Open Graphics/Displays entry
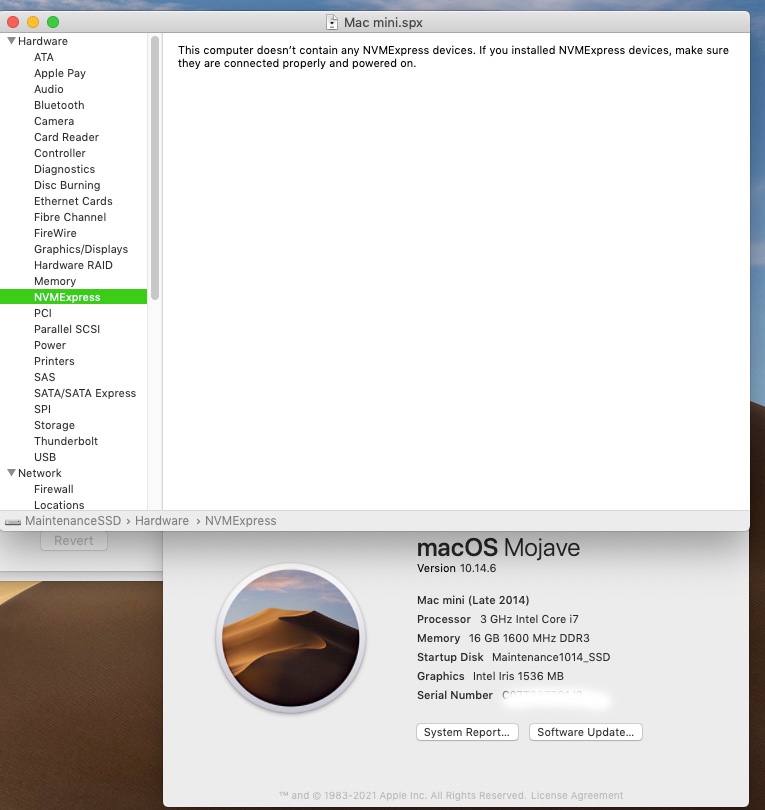This screenshot has width=765, height=810. [x=81, y=249]
